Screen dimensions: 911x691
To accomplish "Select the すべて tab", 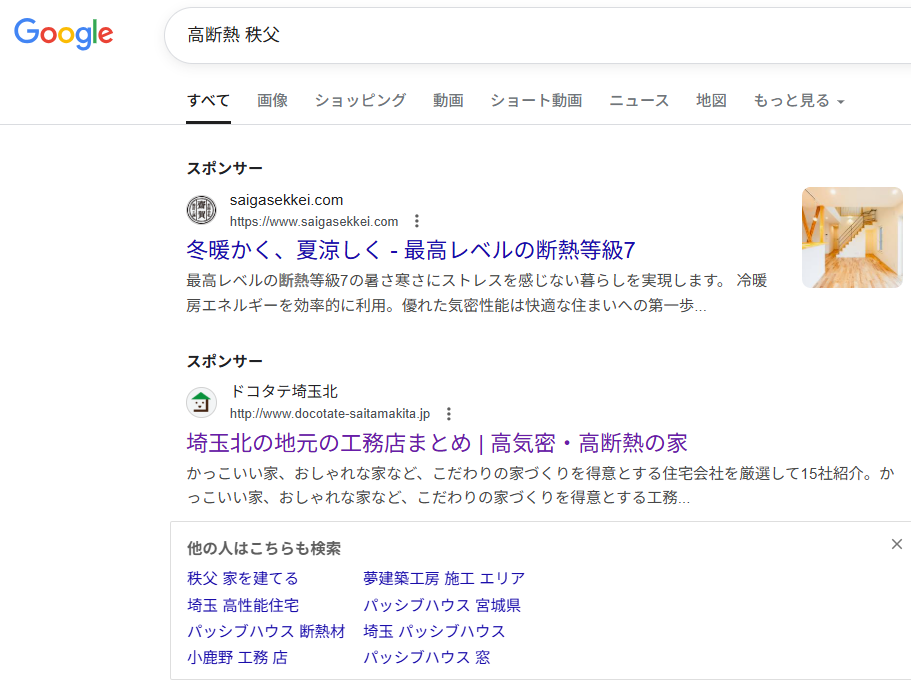I will pos(209,101).
